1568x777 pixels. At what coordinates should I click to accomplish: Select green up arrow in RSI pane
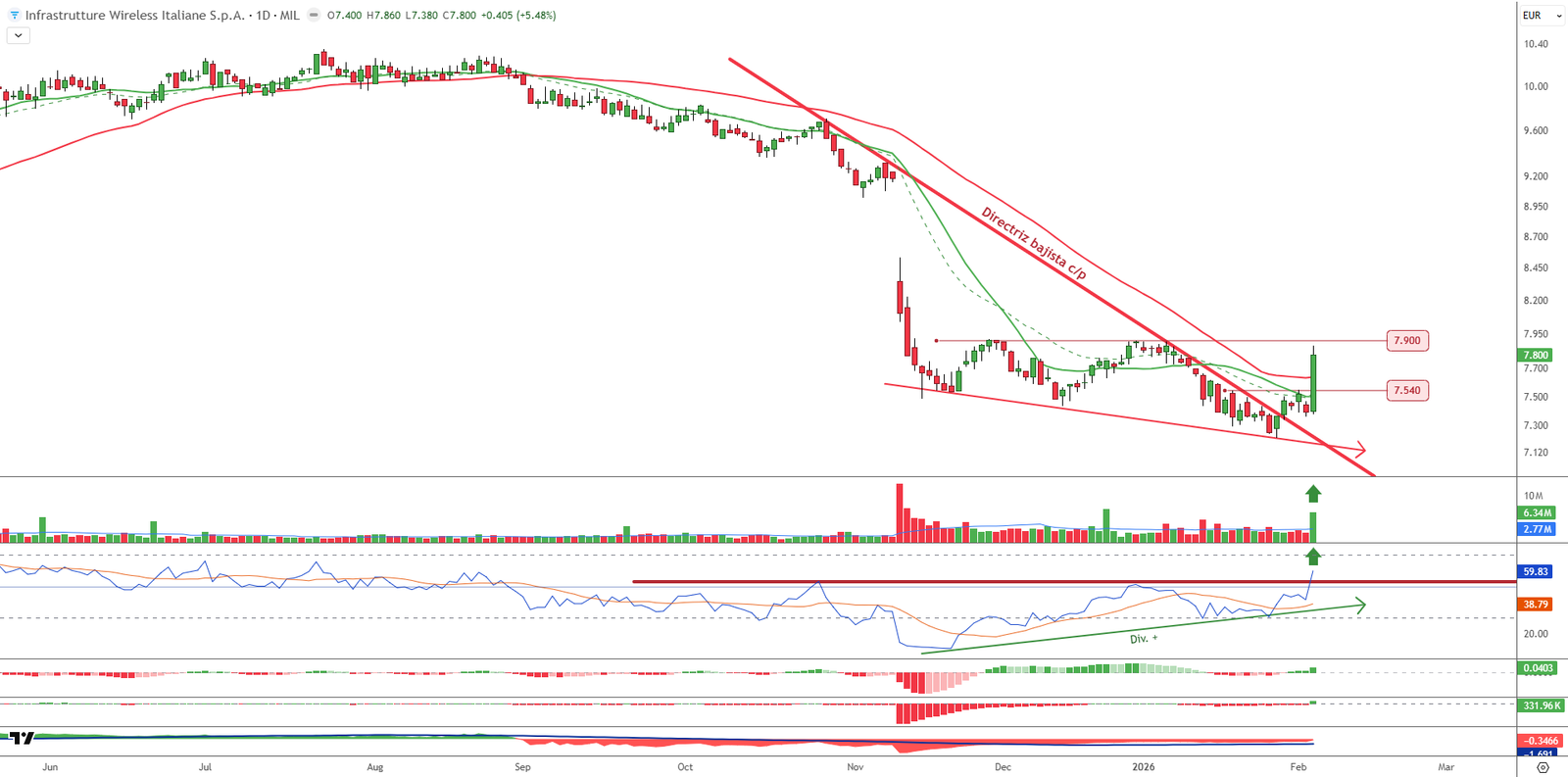[x=1313, y=557]
